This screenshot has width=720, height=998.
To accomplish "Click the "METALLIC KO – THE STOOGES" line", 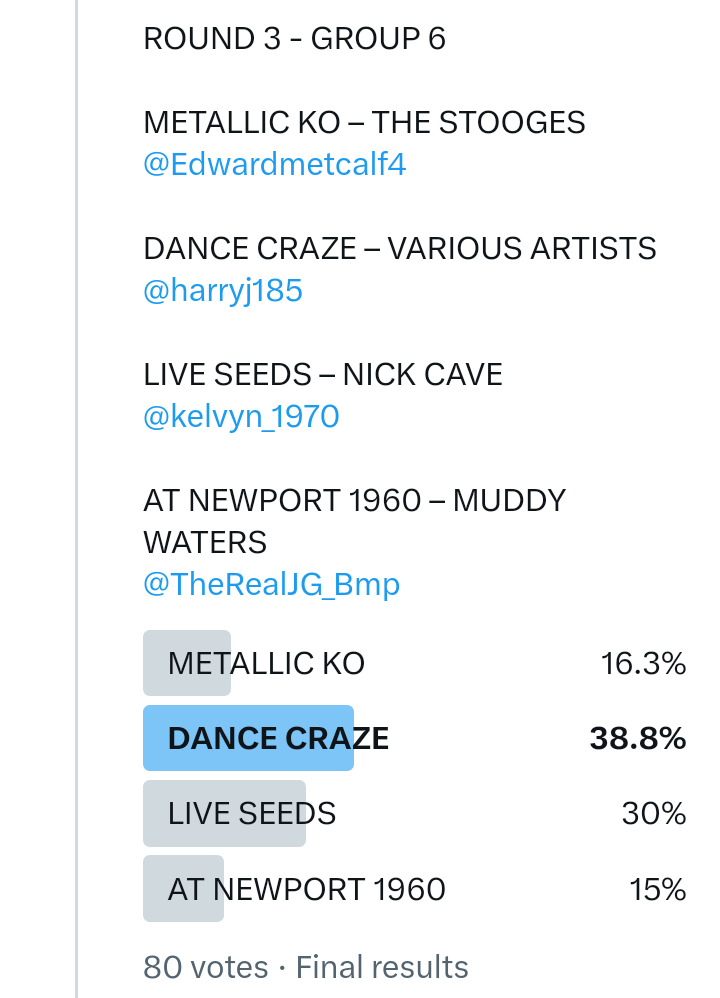I will pyautogui.click(x=364, y=123).
